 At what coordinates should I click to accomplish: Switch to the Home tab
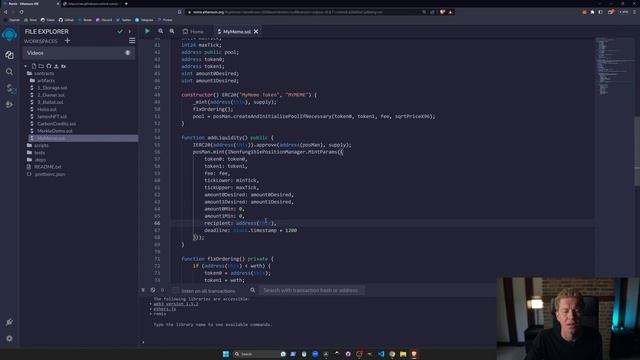193,31
